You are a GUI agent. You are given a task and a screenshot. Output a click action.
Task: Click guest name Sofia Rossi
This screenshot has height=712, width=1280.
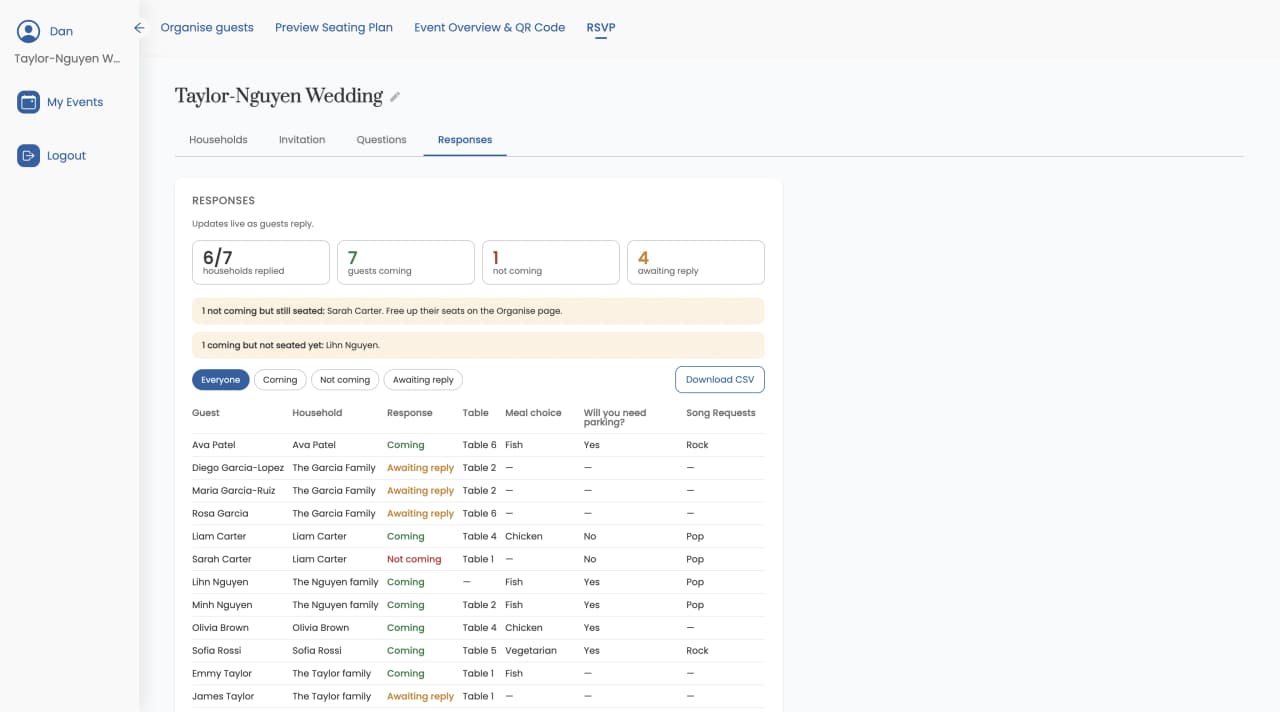pyautogui.click(x=217, y=651)
